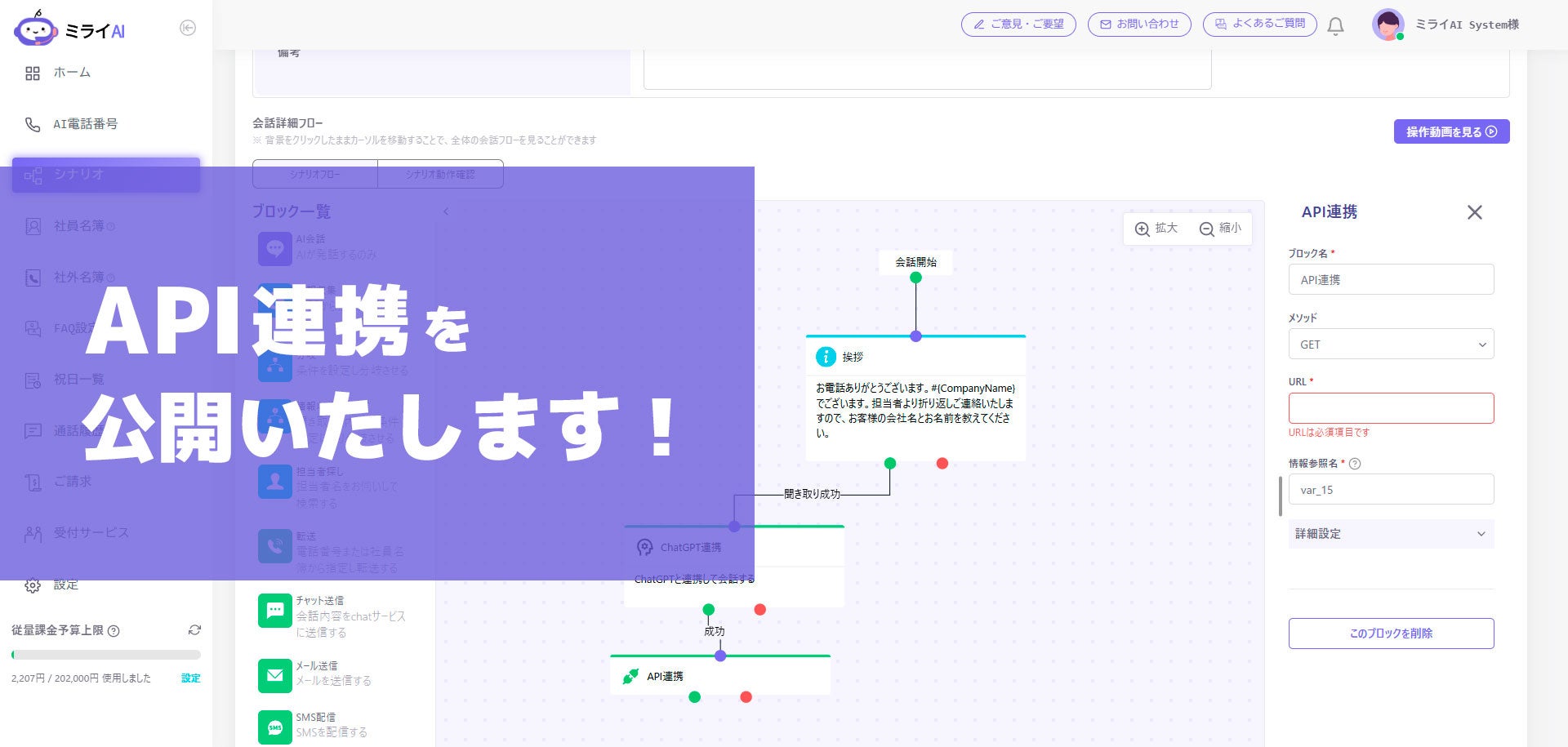Click the home grid icon

[x=33, y=73]
